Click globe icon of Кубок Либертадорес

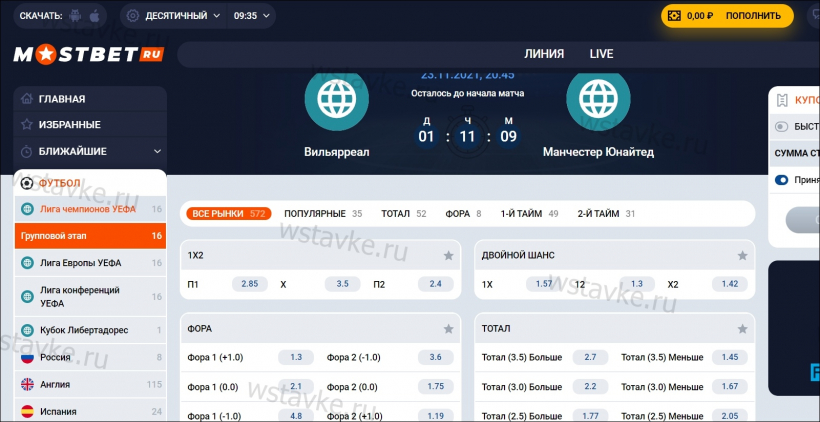pyautogui.click(x=27, y=330)
